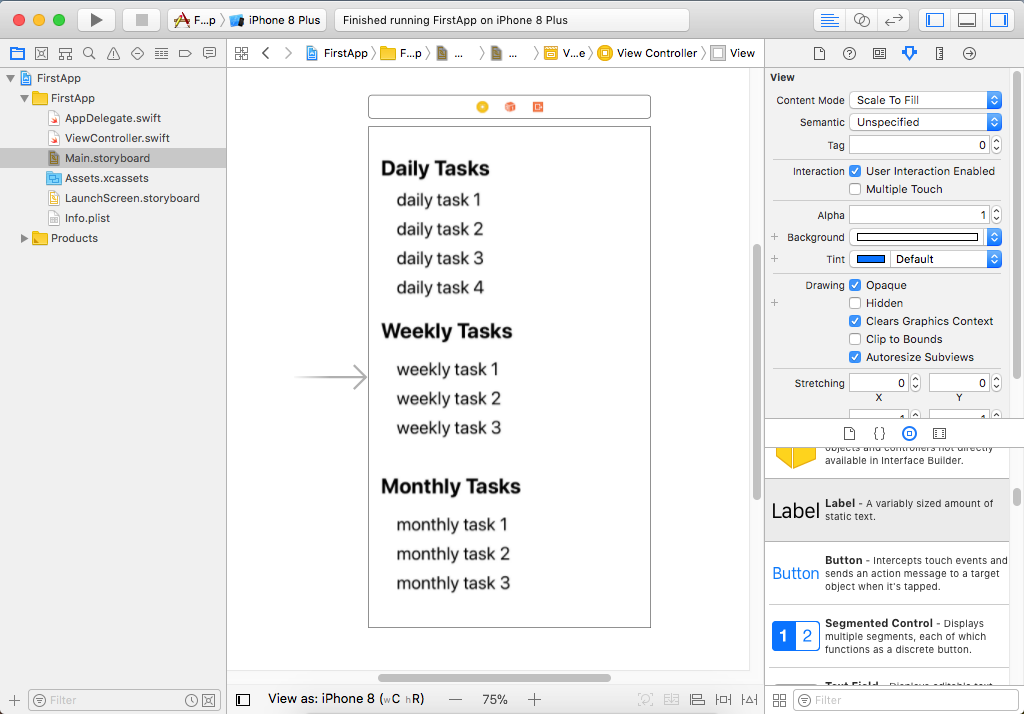This screenshot has height=714, width=1024.
Task: Open ViewController.swift in the navigator
Action: pyautogui.click(x=117, y=138)
